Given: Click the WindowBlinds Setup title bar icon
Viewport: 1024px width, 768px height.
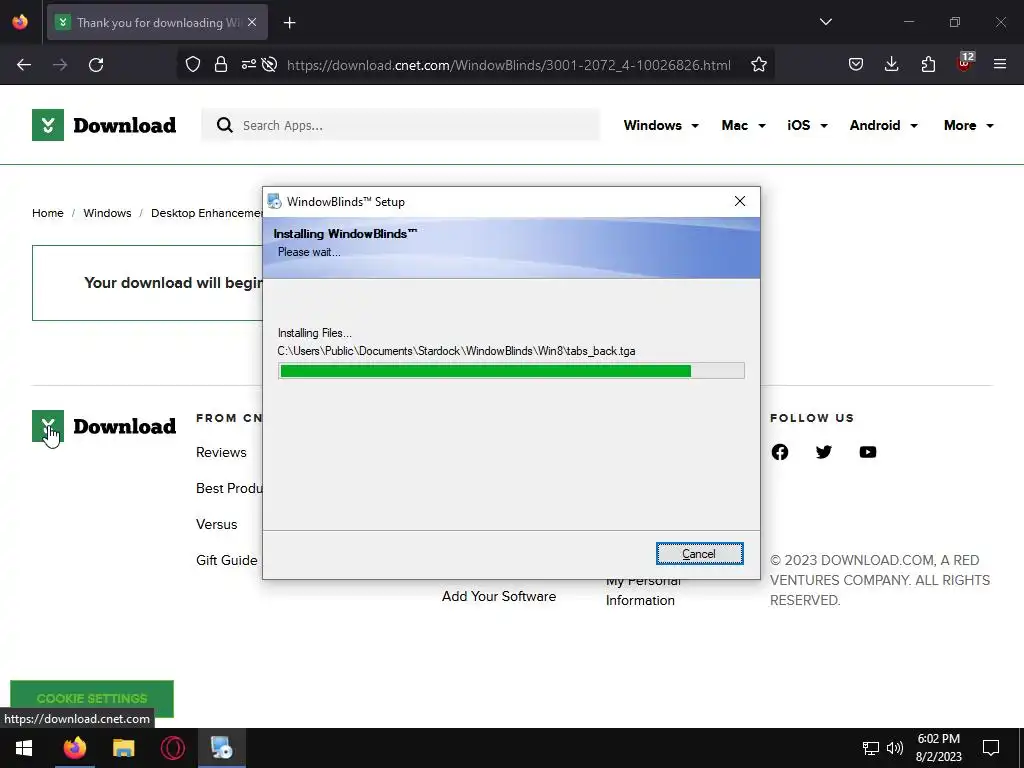Looking at the screenshot, I should point(275,201).
